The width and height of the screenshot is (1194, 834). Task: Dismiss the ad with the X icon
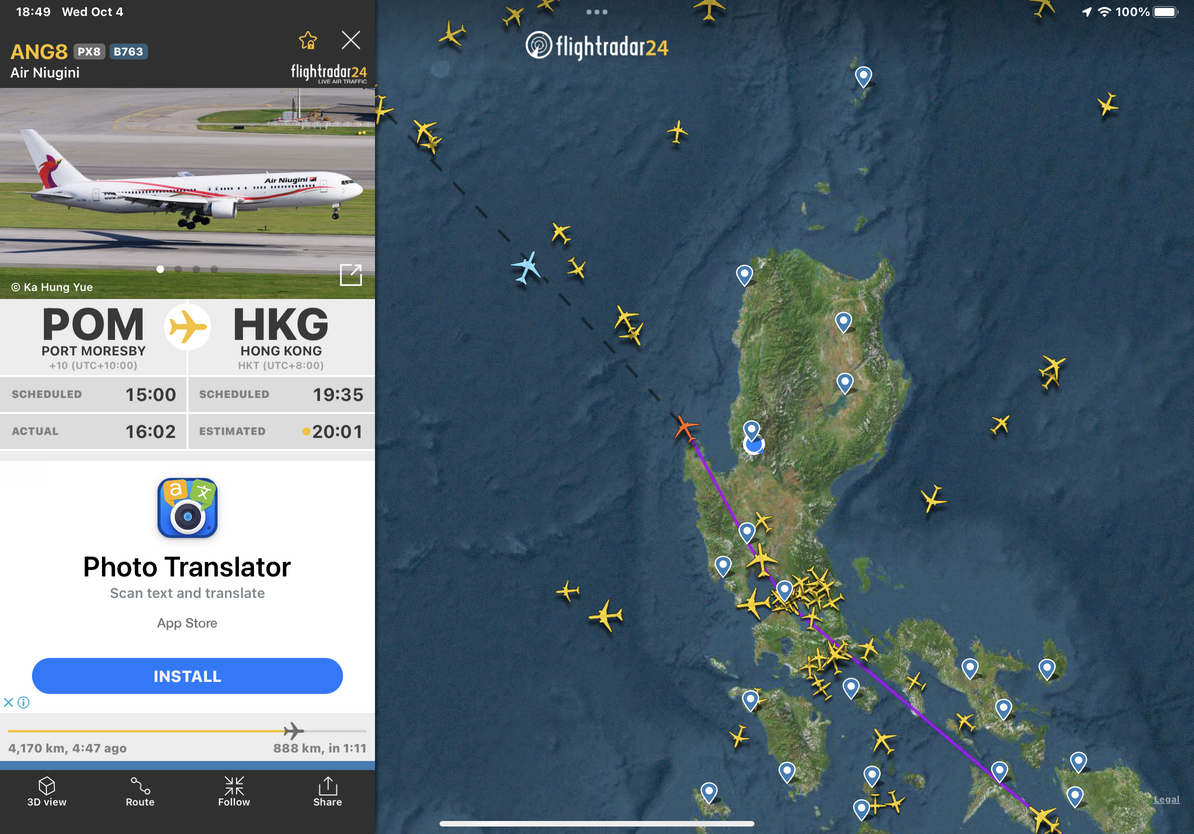(8, 702)
